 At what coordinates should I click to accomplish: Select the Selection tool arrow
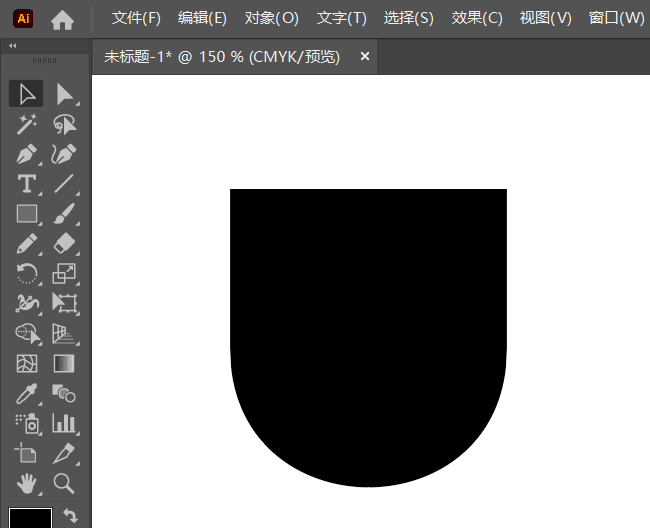click(x=27, y=94)
